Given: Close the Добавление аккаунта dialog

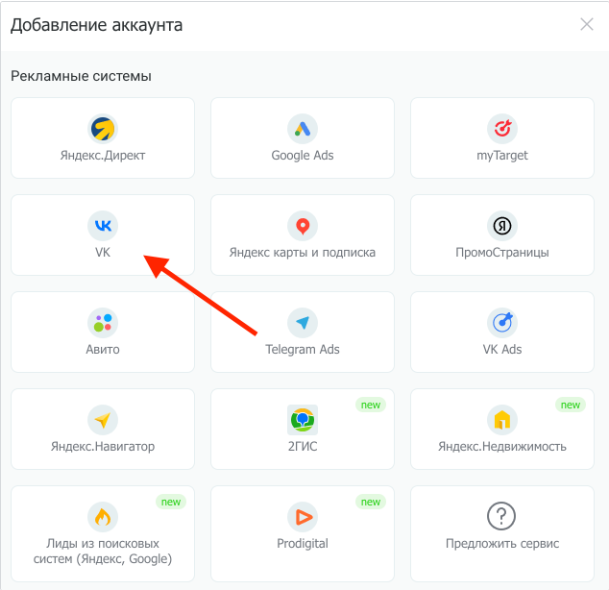Looking at the screenshot, I should (x=586, y=24).
